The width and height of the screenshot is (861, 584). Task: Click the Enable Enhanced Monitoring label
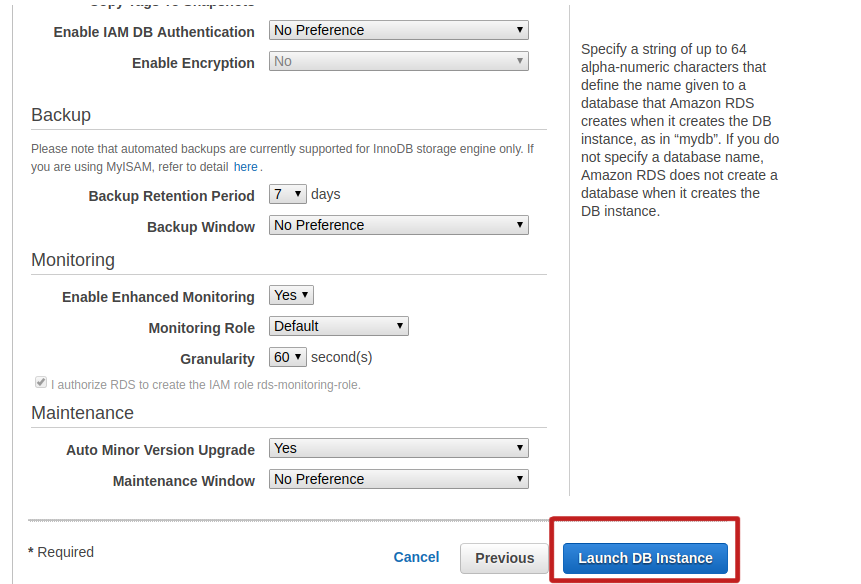point(158,297)
